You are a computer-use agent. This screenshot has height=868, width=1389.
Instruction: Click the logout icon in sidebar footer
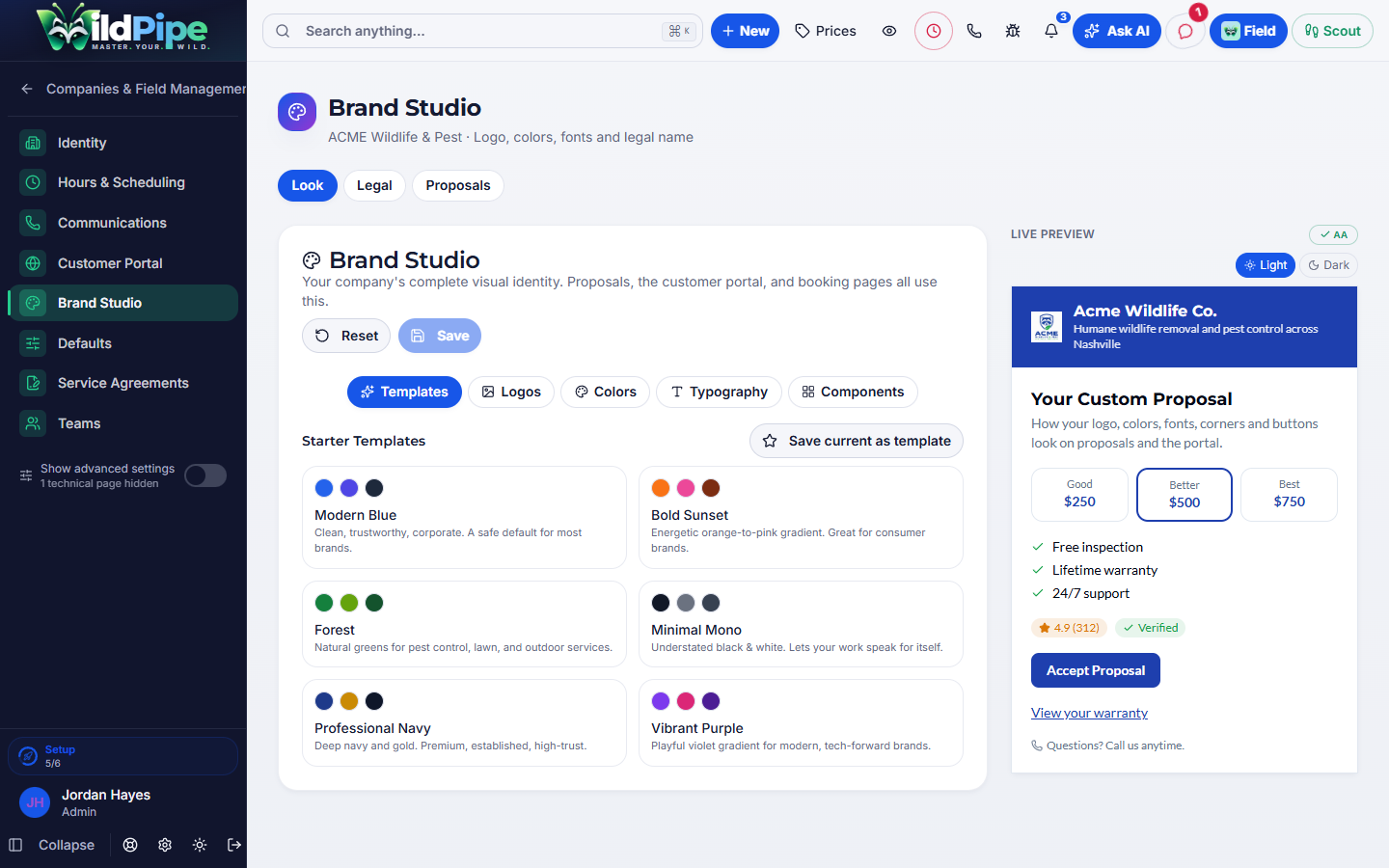point(234,845)
